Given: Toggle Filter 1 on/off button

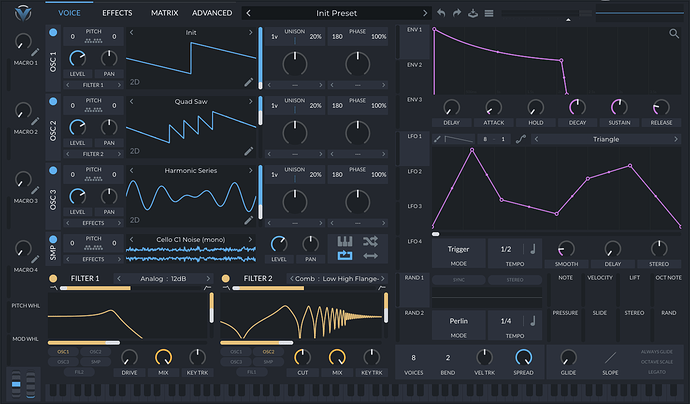Looking at the screenshot, I should tap(55, 278).
